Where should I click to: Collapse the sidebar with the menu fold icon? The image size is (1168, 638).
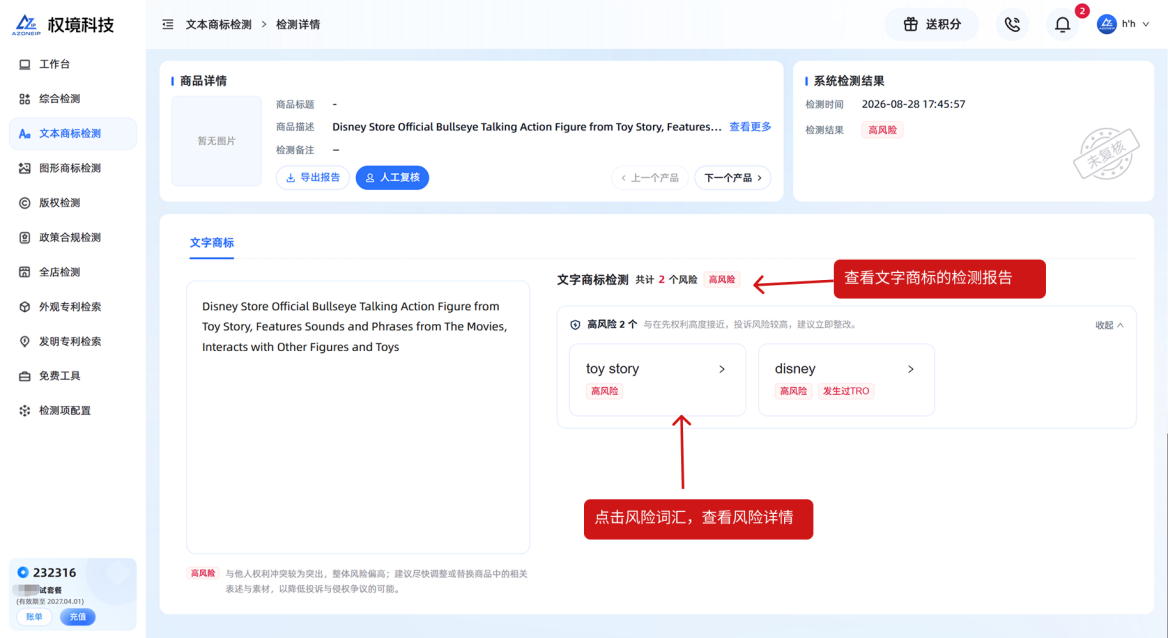coord(168,25)
